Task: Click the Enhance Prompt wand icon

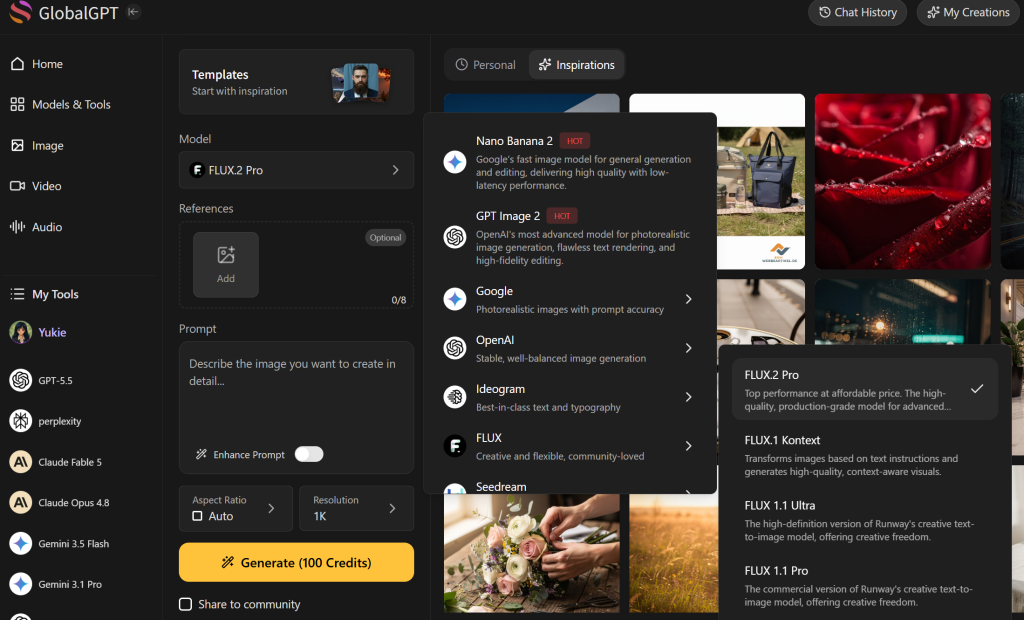Action: pyautogui.click(x=201, y=454)
